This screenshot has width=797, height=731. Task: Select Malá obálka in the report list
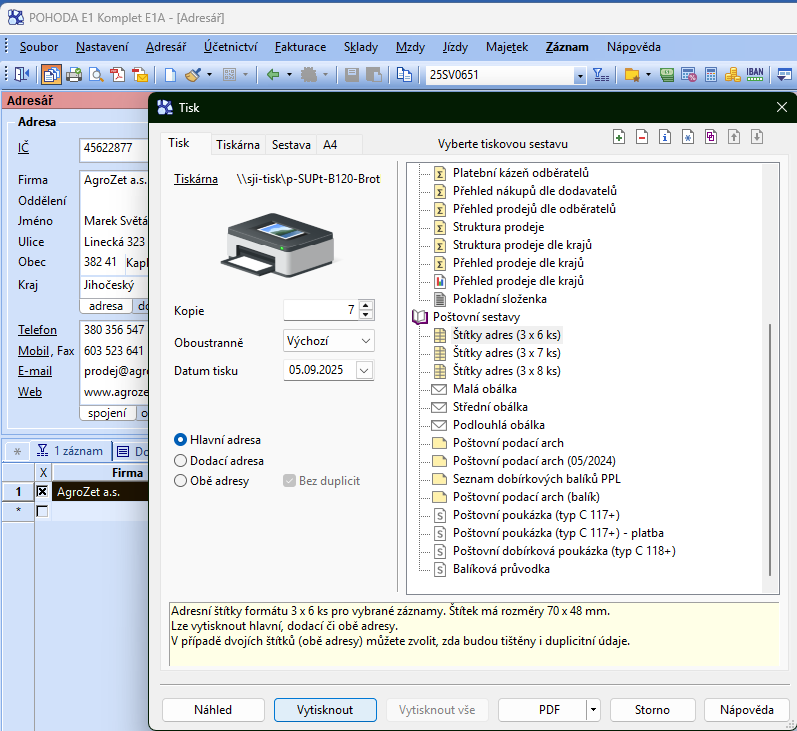(484, 389)
